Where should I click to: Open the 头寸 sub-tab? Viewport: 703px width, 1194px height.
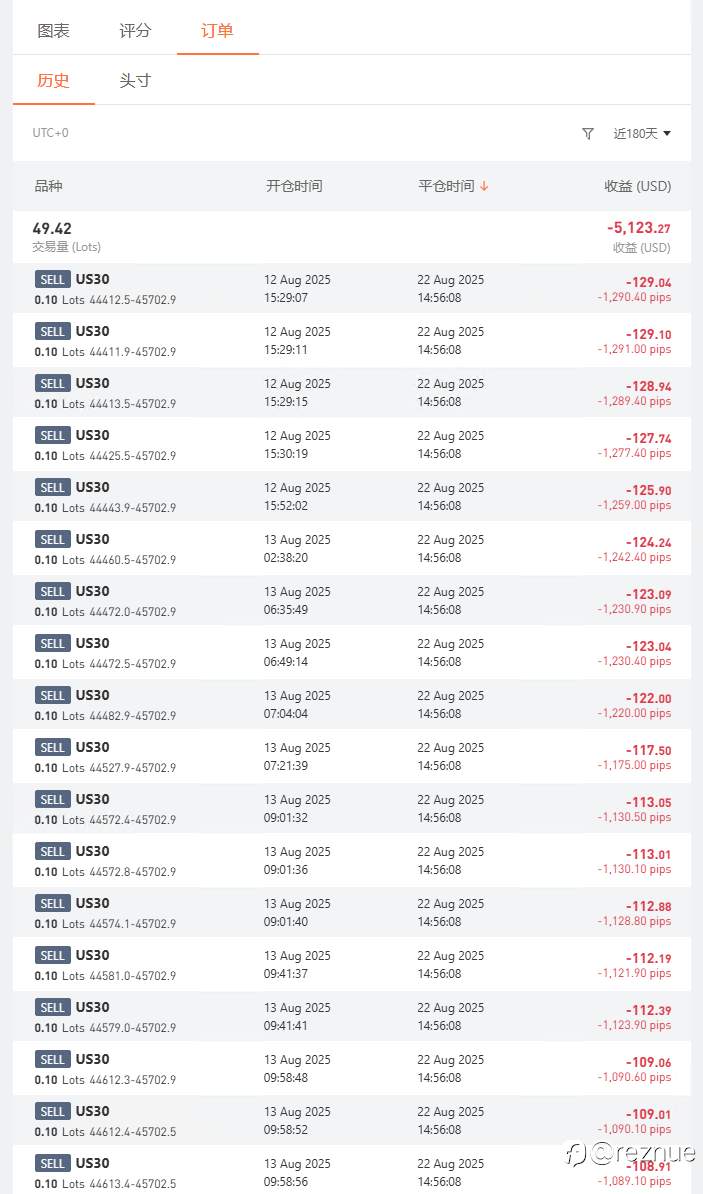(x=136, y=81)
